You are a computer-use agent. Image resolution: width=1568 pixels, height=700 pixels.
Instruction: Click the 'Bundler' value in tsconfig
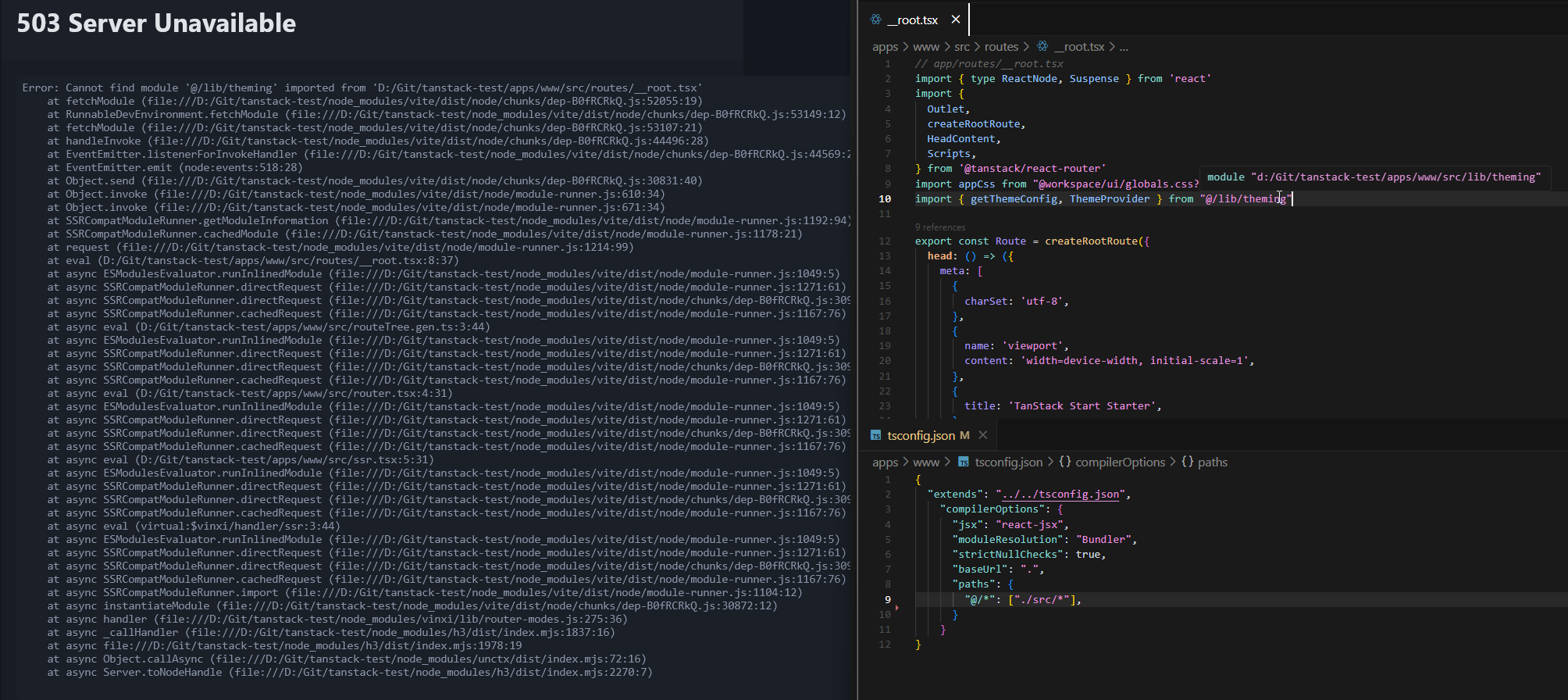(x=1103, y=540)
